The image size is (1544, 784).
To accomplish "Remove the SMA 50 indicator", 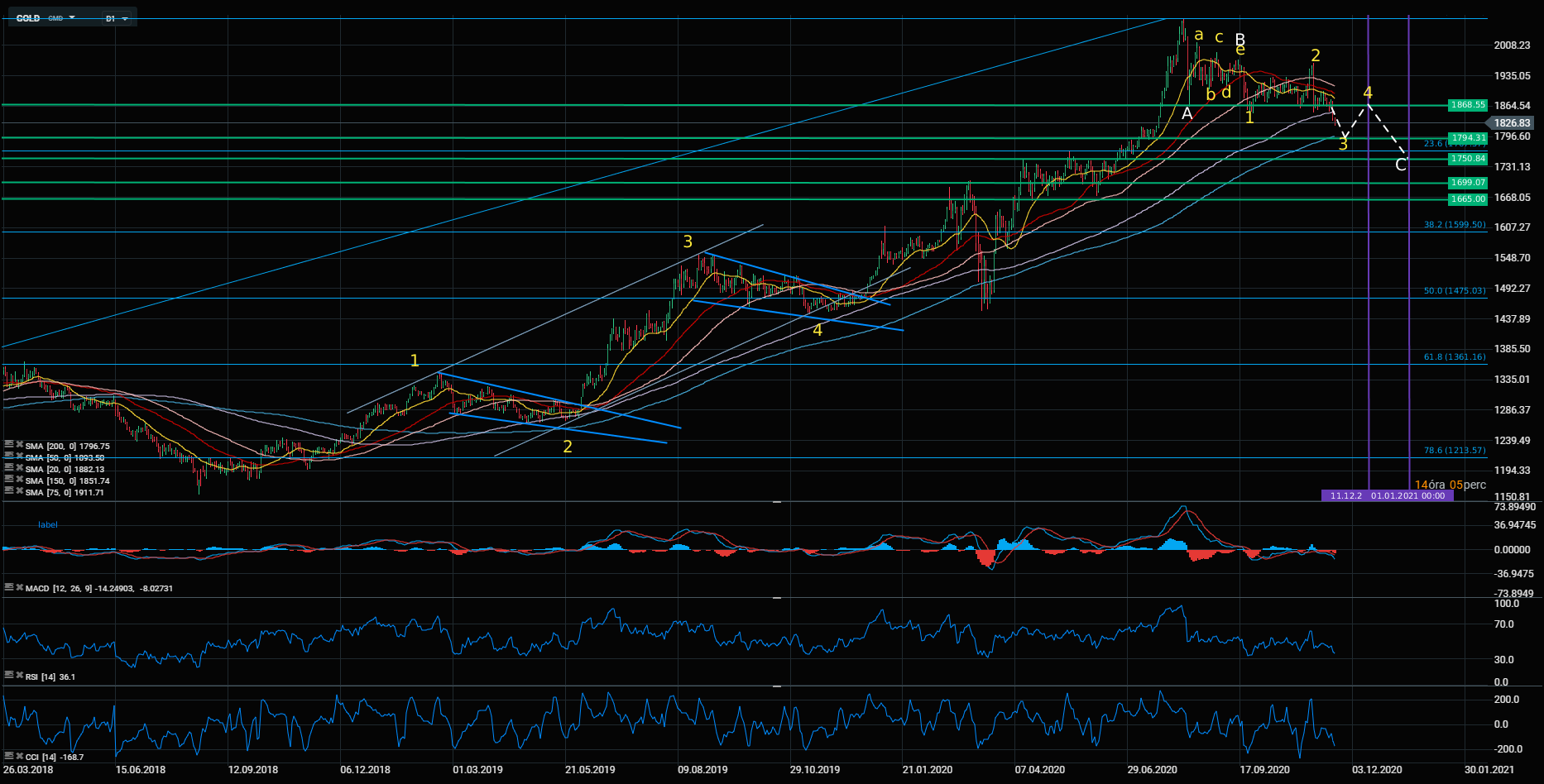I will (19, 457).
